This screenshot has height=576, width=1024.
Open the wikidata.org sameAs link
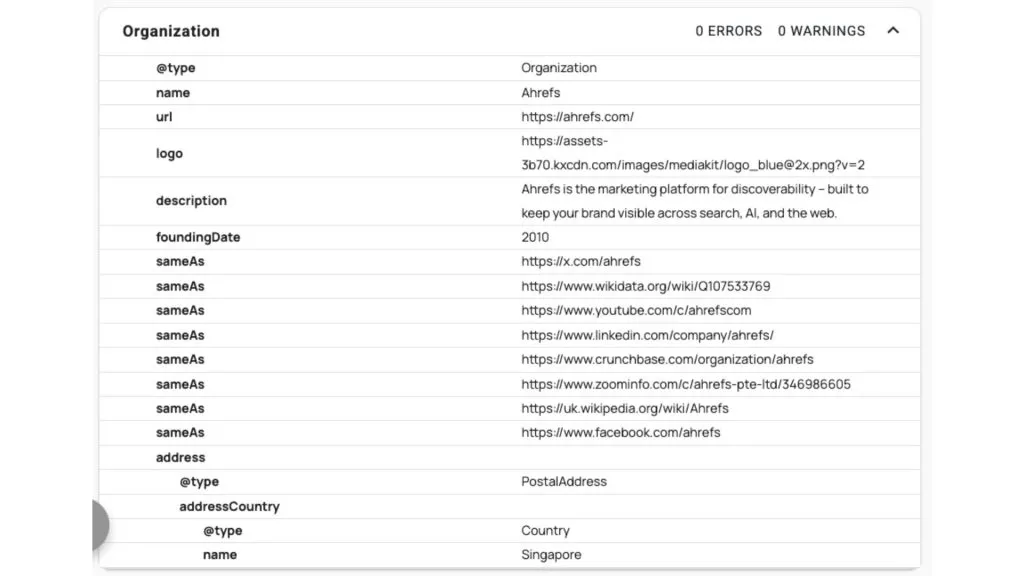pos(645,286)
